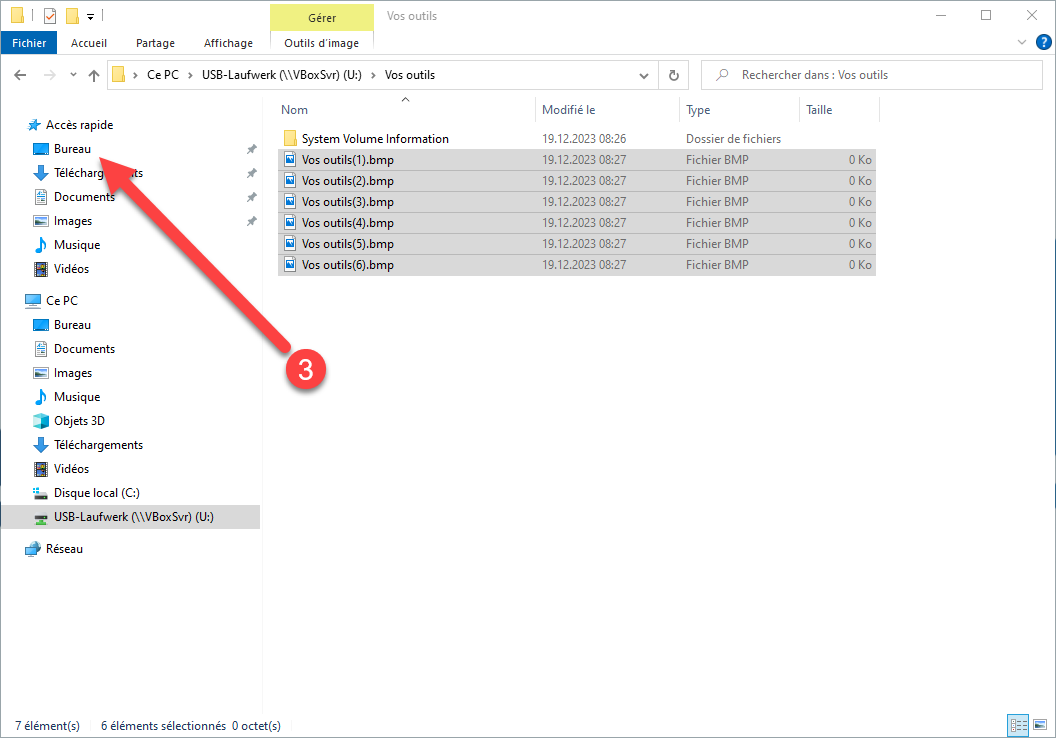
Task: Open Musique under Accès rapide
Action: click(77, 245)
